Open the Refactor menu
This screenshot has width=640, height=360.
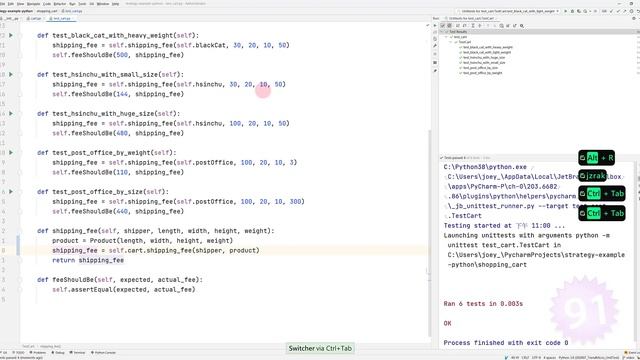(60, 4)
